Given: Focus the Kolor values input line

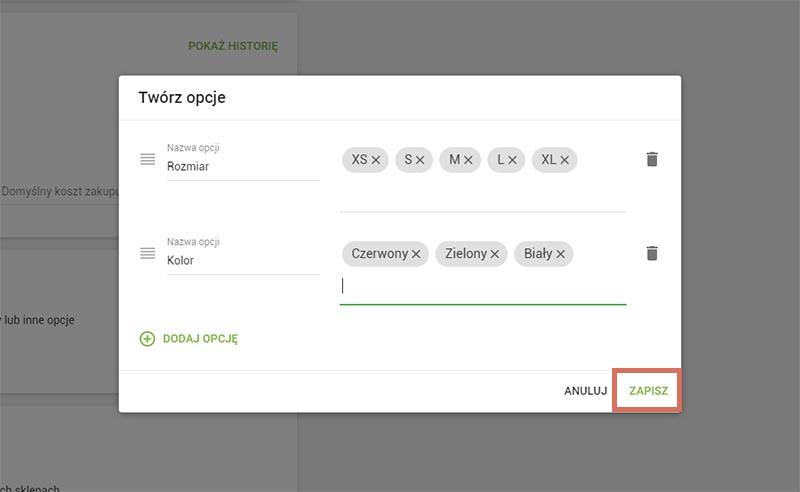Looking at the screenshot, I should coord(483,286).
